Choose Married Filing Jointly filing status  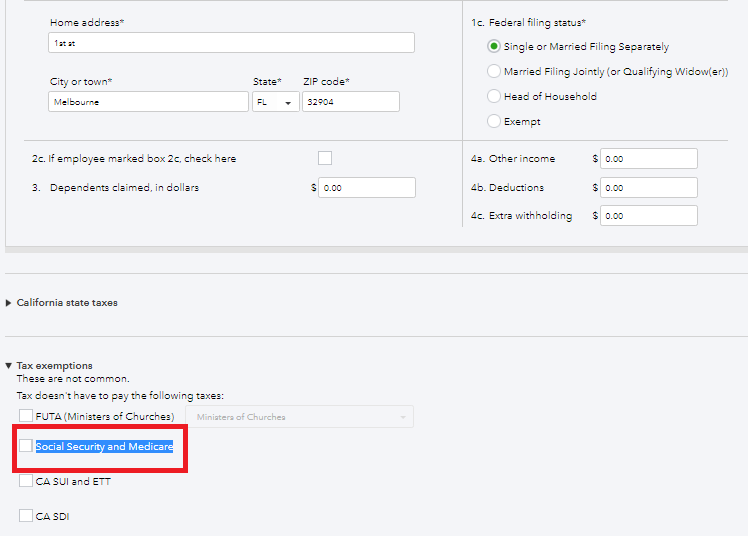pos(494,72)
